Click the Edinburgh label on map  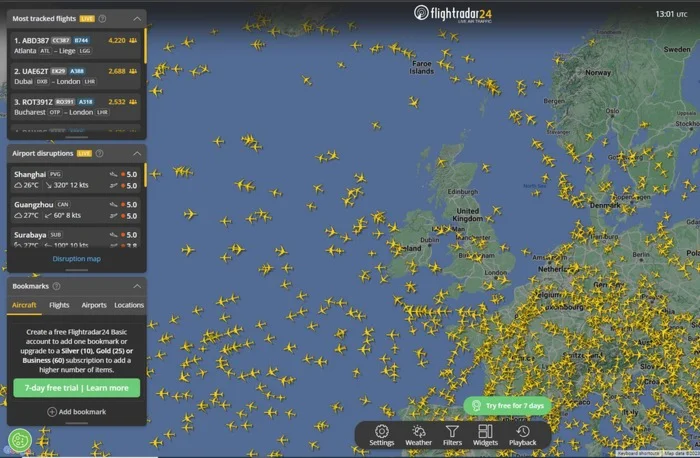click(463, 192)
